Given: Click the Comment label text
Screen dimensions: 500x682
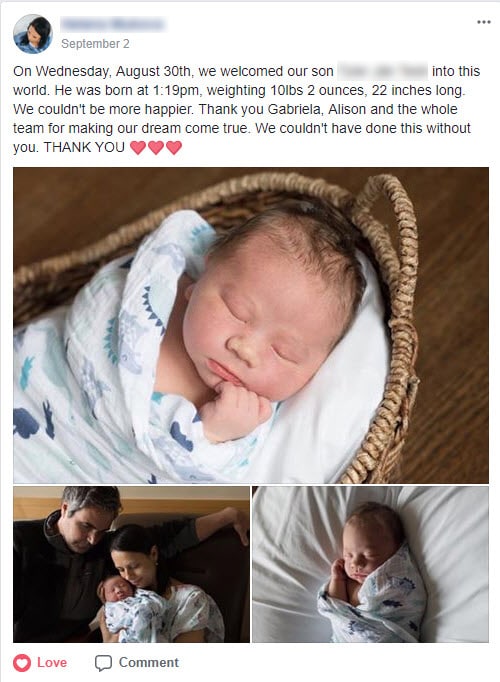Looking at the screenshot, I should point(149,662).
